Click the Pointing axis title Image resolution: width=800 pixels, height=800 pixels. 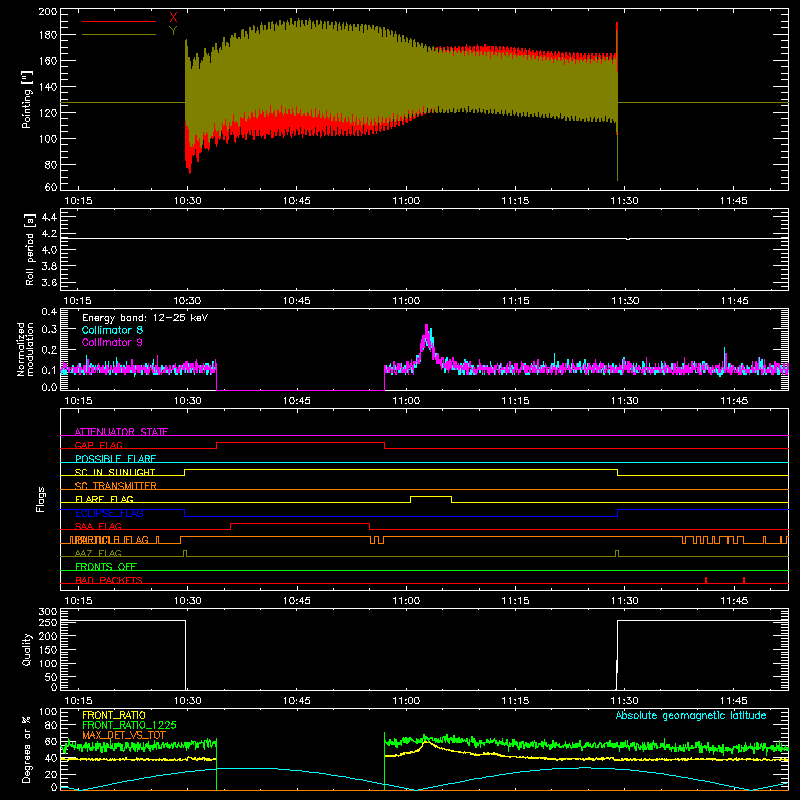(x=27, y=99)
